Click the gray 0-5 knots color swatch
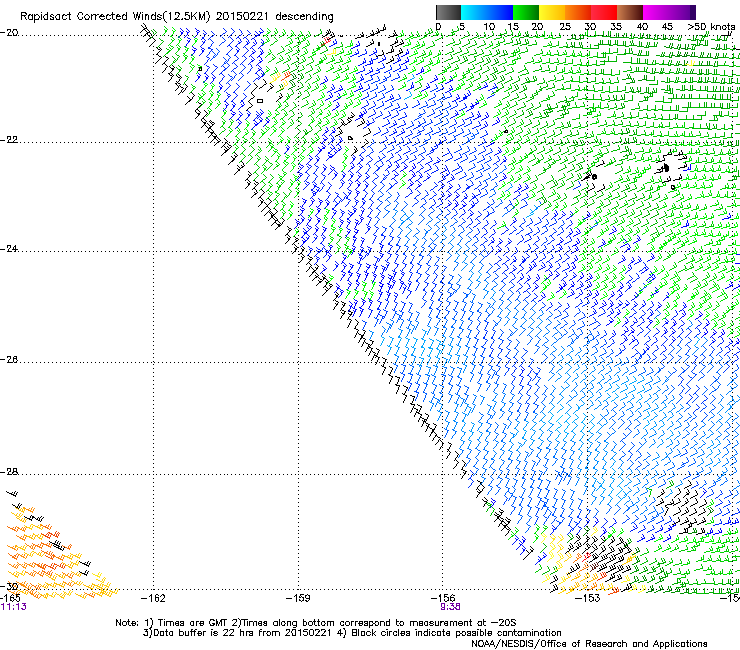This screenshot has width=740, height=650. [448, 12]
